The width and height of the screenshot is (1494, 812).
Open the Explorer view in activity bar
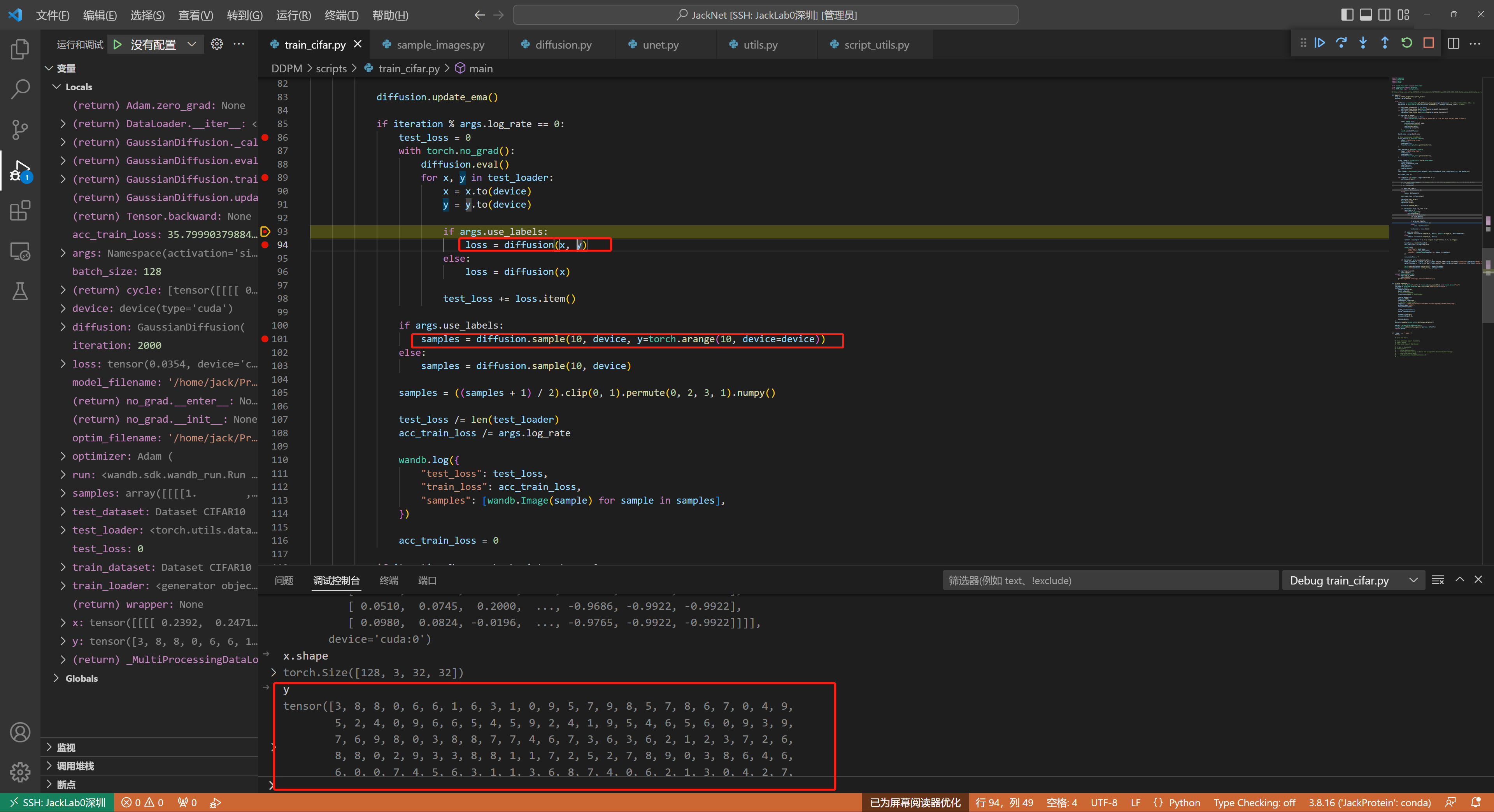pos(20,49)
